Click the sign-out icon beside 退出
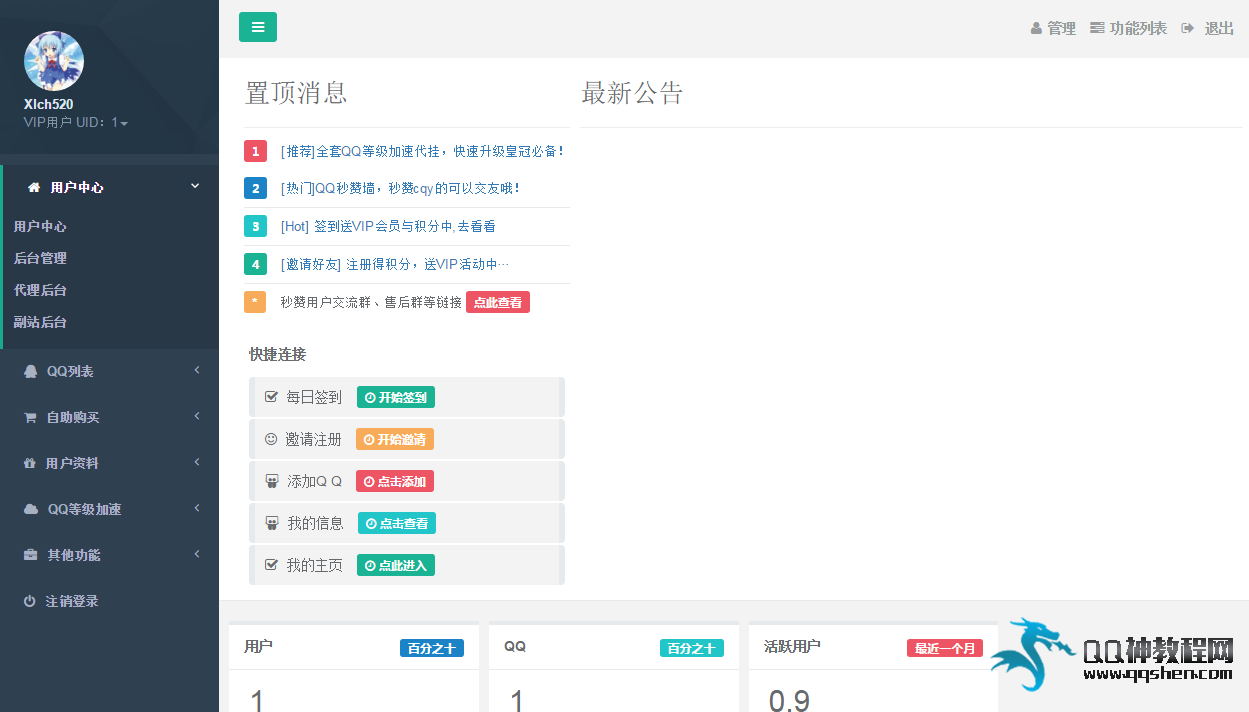This screenshot has height=712, width=1249. pos(1188,28)
